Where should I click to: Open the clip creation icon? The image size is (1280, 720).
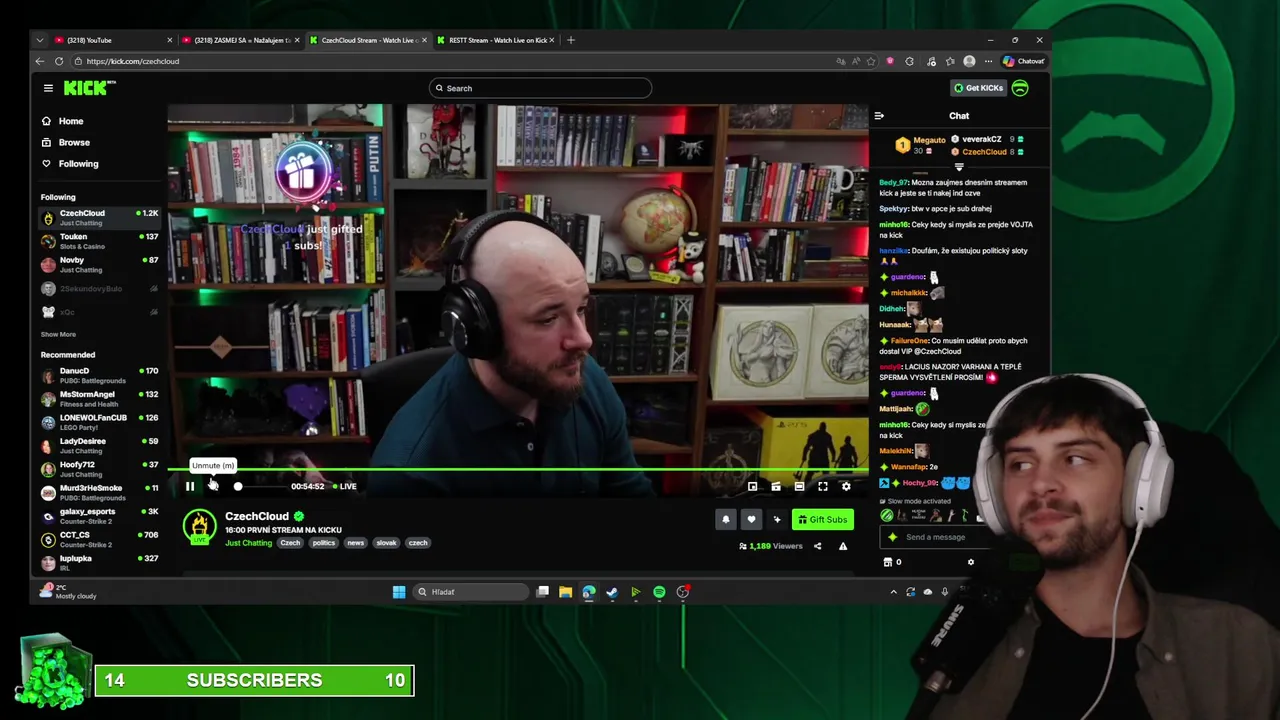coord(776,487)
